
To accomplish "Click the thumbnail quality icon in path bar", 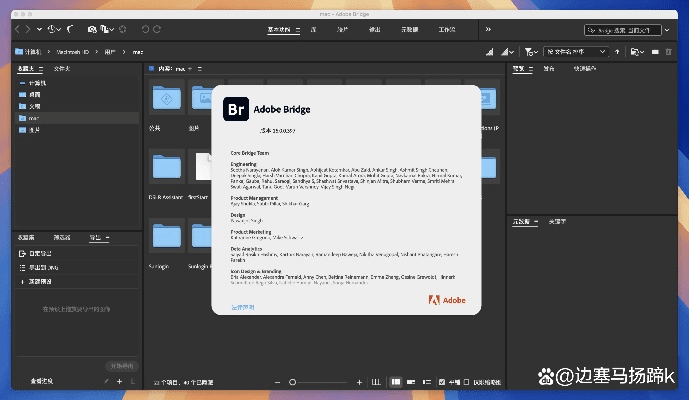I will coord(490,52).
